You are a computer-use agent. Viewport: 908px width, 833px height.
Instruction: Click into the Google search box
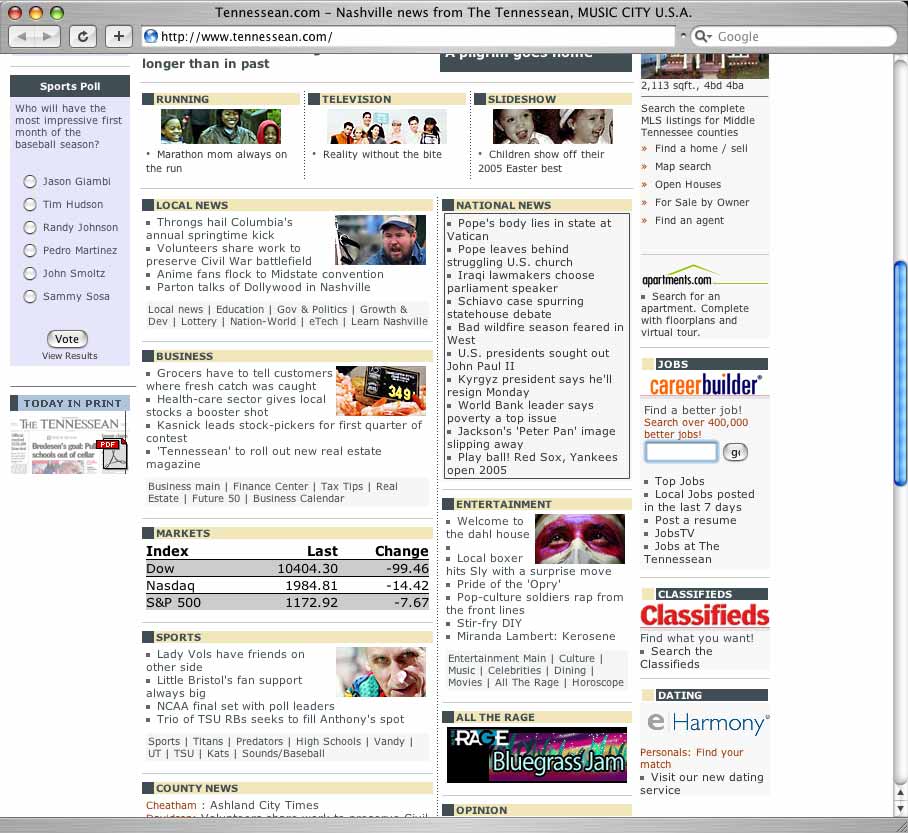(802, 36)
